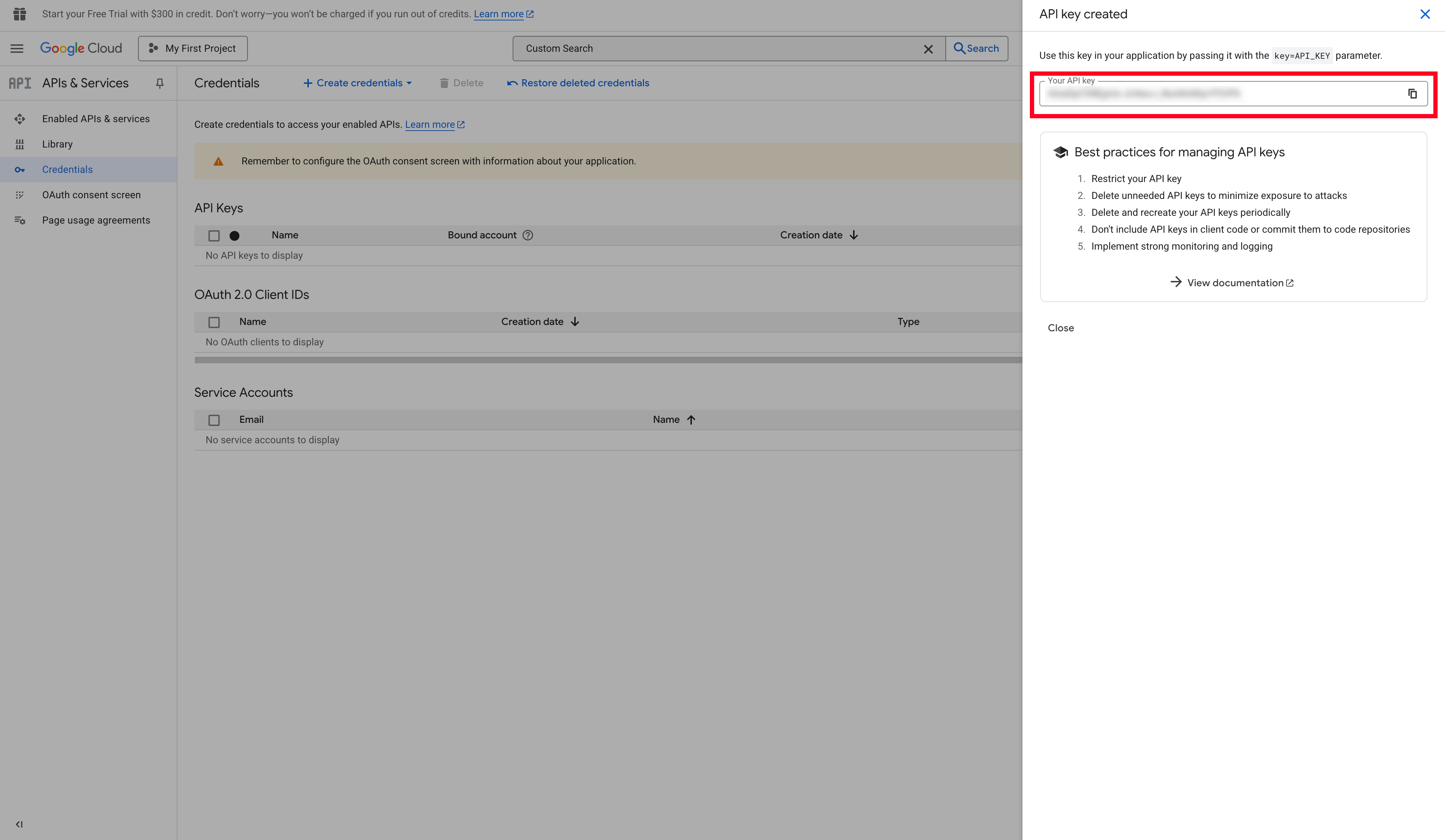
Task: Open the Learn more link in free trial banner
Action: click(x=503, y=14)
